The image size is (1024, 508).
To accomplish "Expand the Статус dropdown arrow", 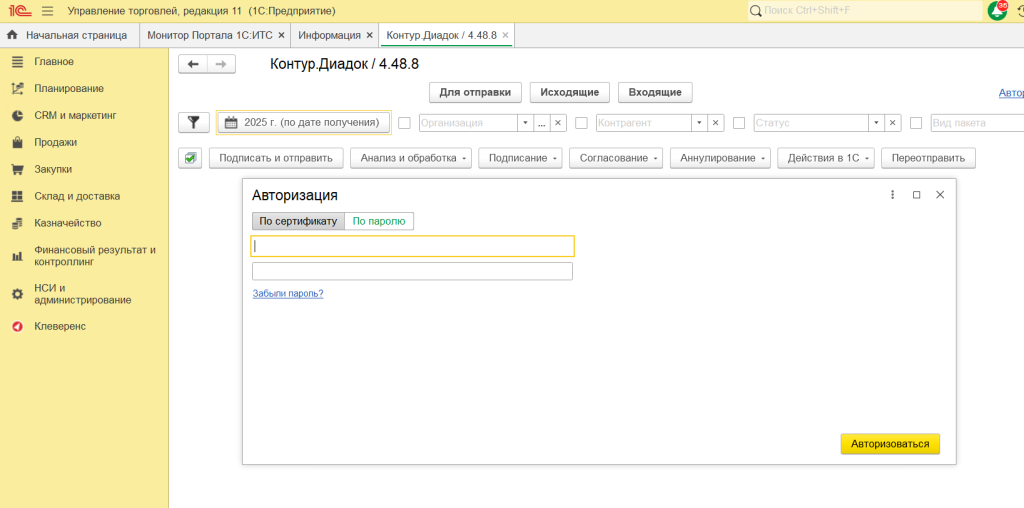I will 877,123.
